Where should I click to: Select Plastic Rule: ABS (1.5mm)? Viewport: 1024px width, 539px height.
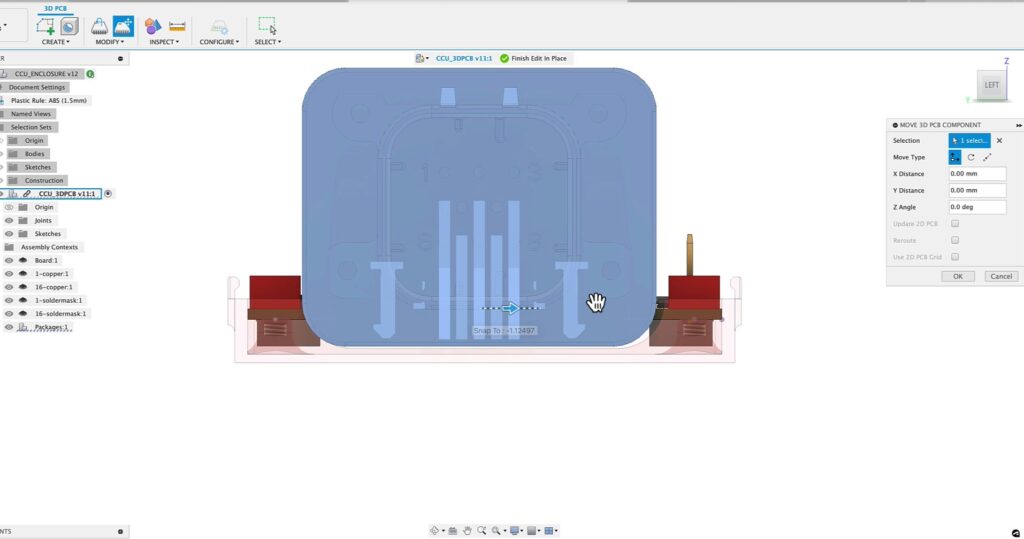click(48, 101)
